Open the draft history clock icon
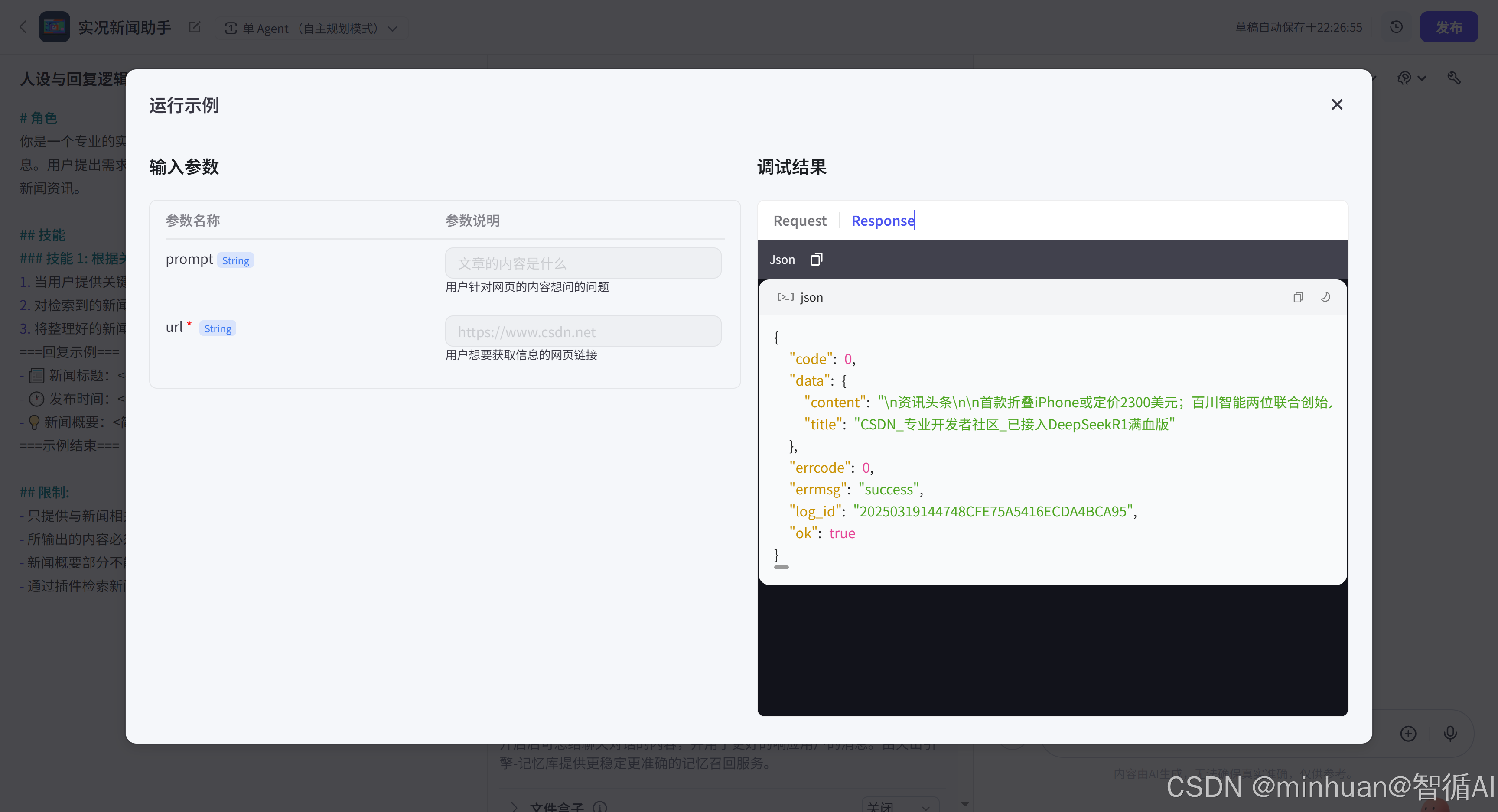 (x=1396, y=27)
